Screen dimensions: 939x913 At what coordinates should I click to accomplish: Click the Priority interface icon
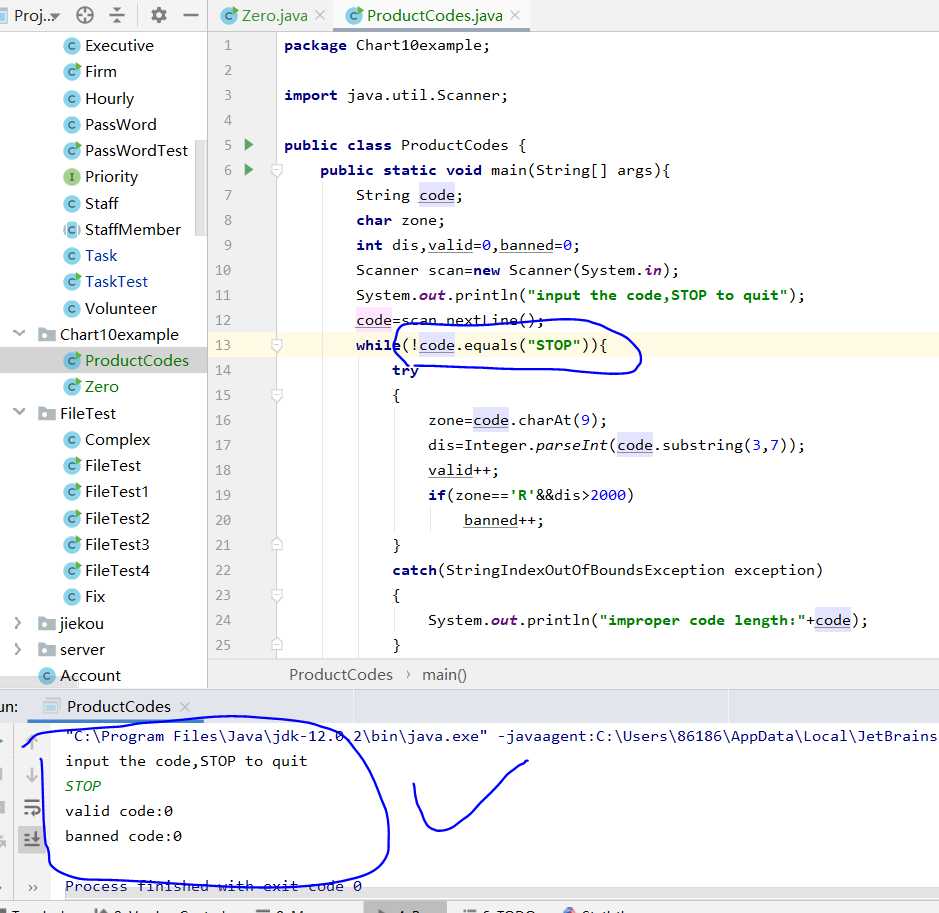(x=71, y=177)
